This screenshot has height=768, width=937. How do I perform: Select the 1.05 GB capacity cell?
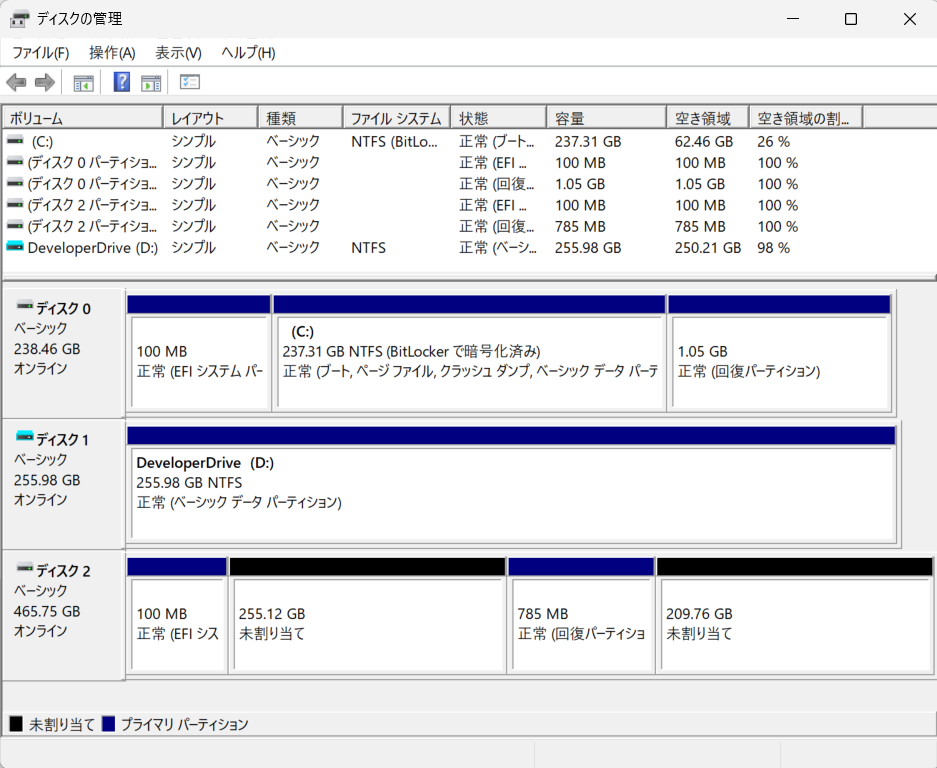580,184
